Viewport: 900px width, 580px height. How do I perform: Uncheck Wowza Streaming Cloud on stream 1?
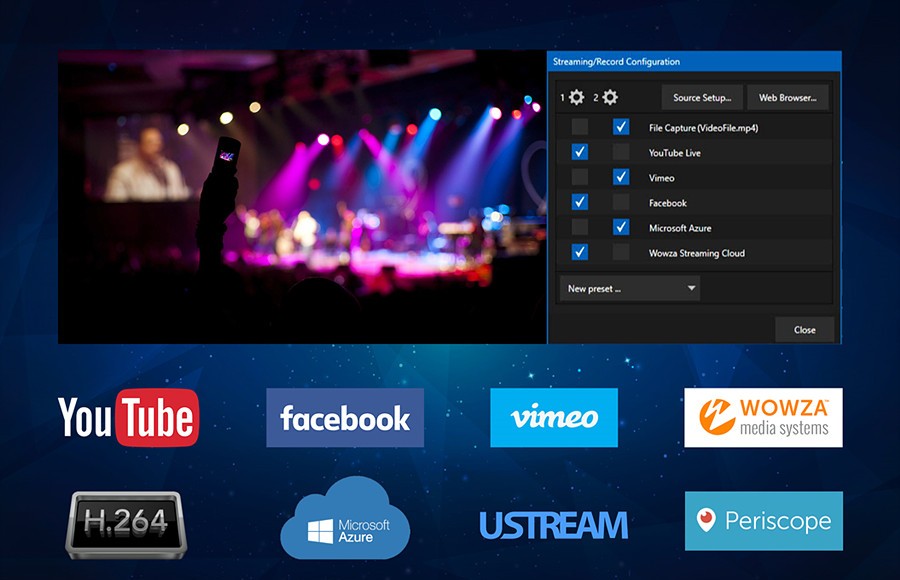pos(580,252)
